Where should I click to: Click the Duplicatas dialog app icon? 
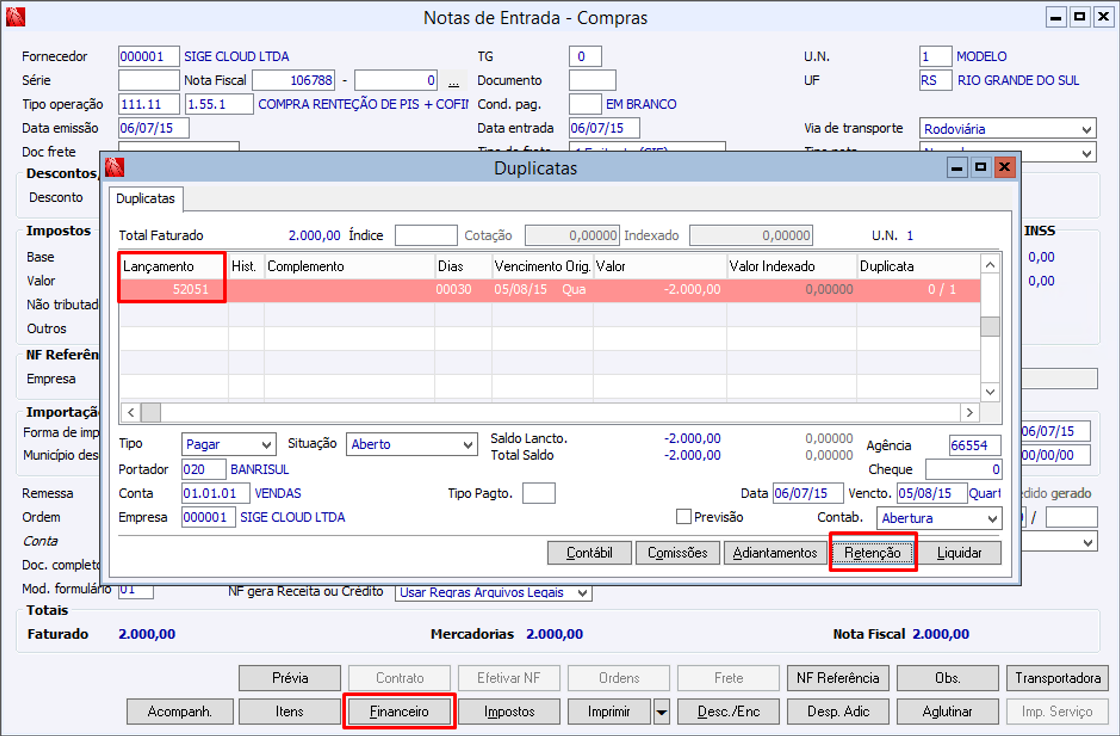115,168
